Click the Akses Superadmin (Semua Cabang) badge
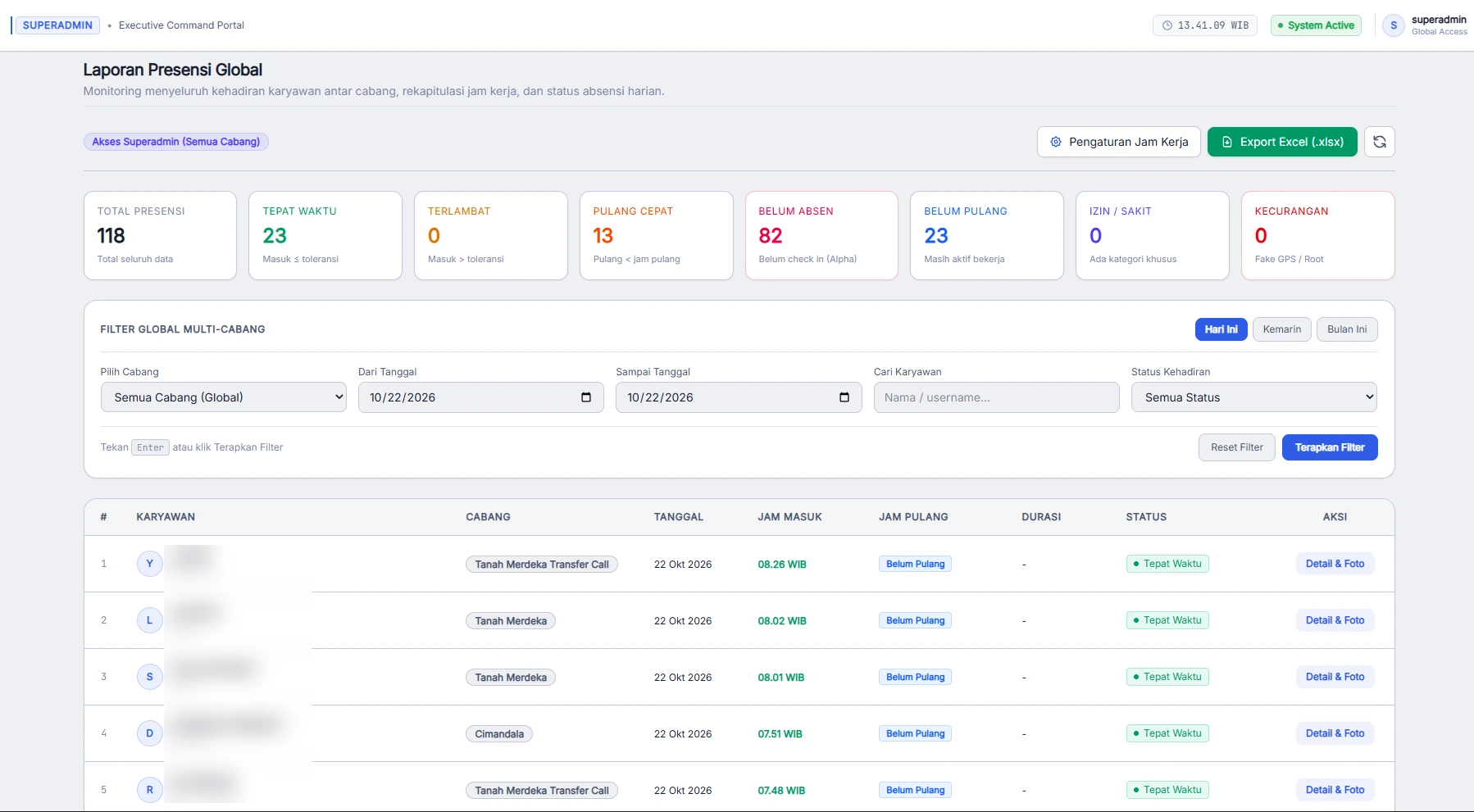 [176, 142]
